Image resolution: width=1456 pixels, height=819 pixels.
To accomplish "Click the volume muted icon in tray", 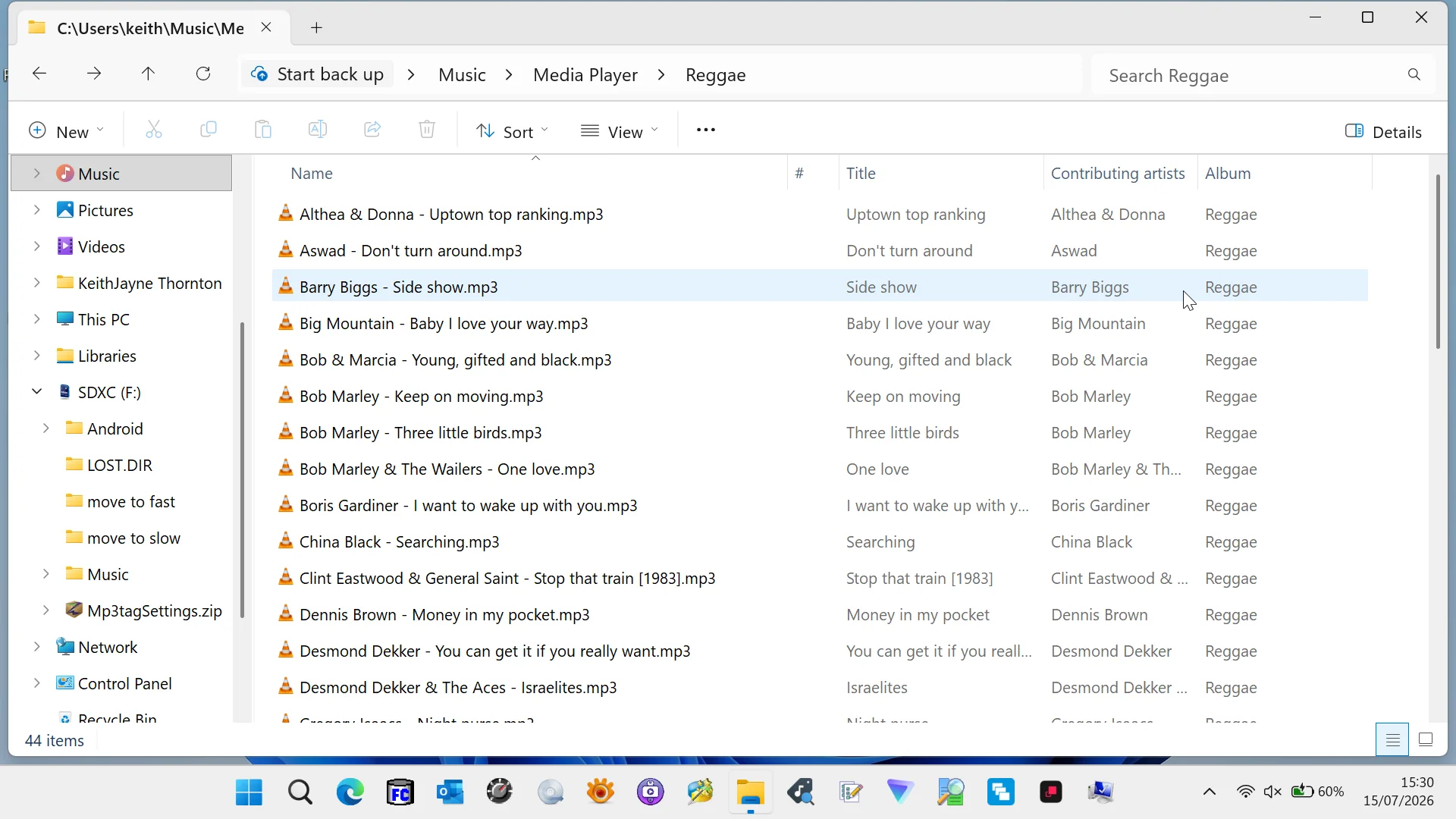I will (1272, 792).
